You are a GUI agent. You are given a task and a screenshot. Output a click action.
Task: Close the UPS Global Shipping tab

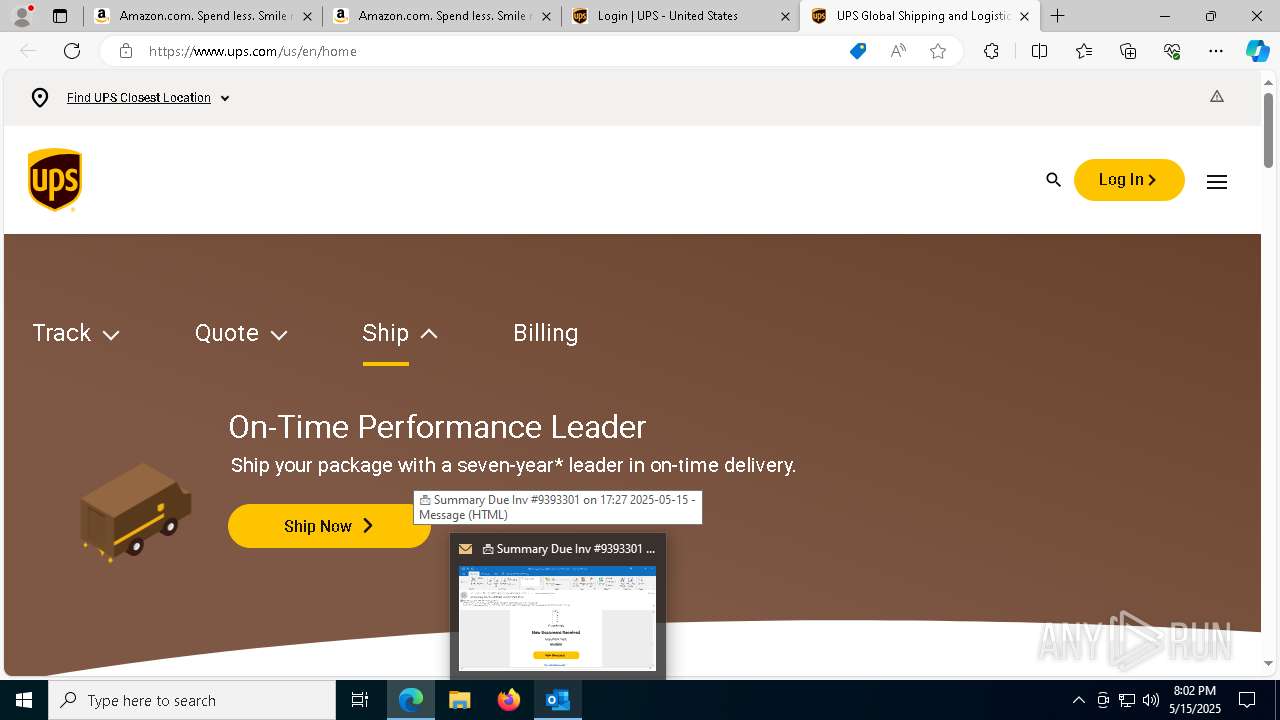click(1024, 16)
